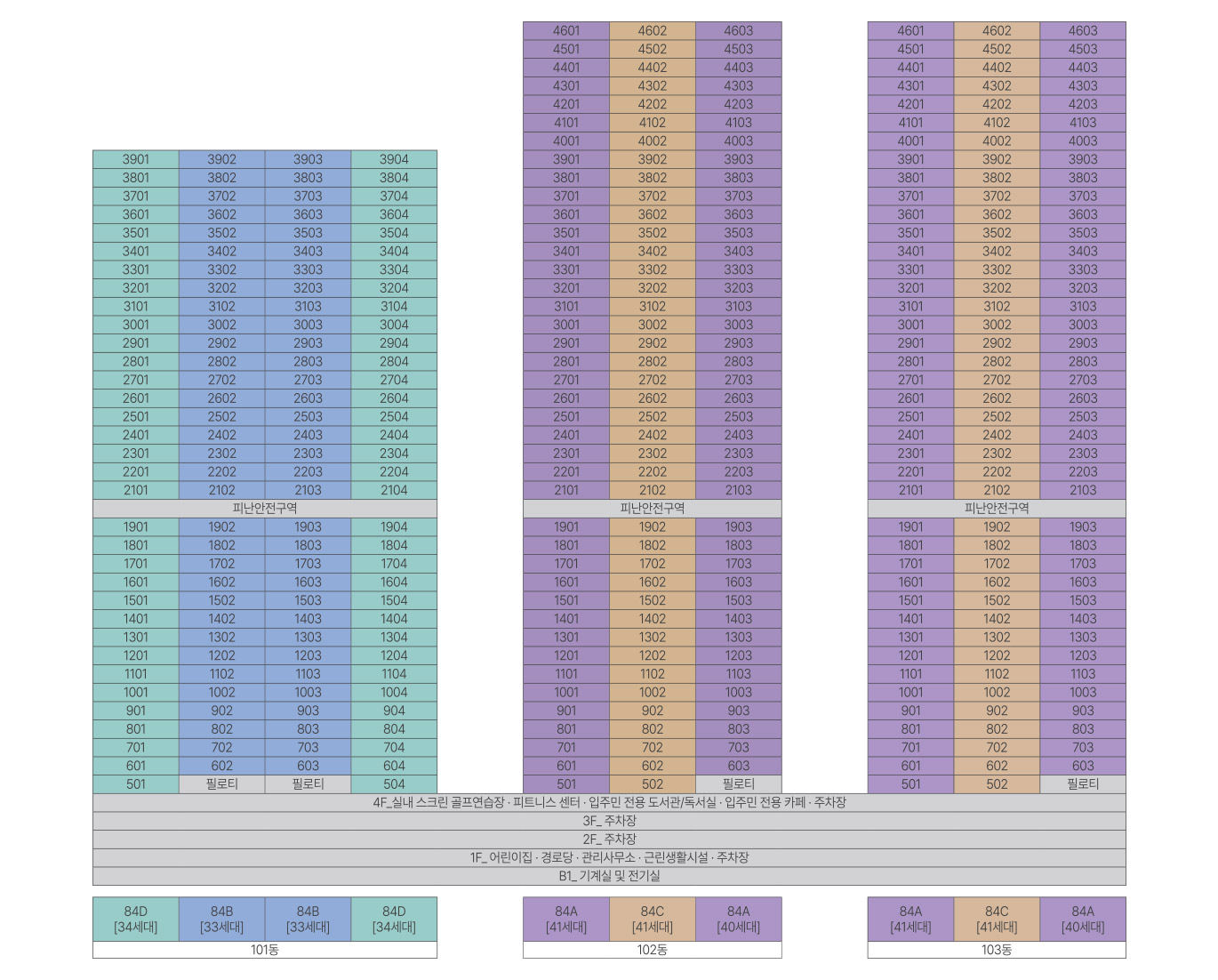Select unit 3901 in building 101동

136,159
